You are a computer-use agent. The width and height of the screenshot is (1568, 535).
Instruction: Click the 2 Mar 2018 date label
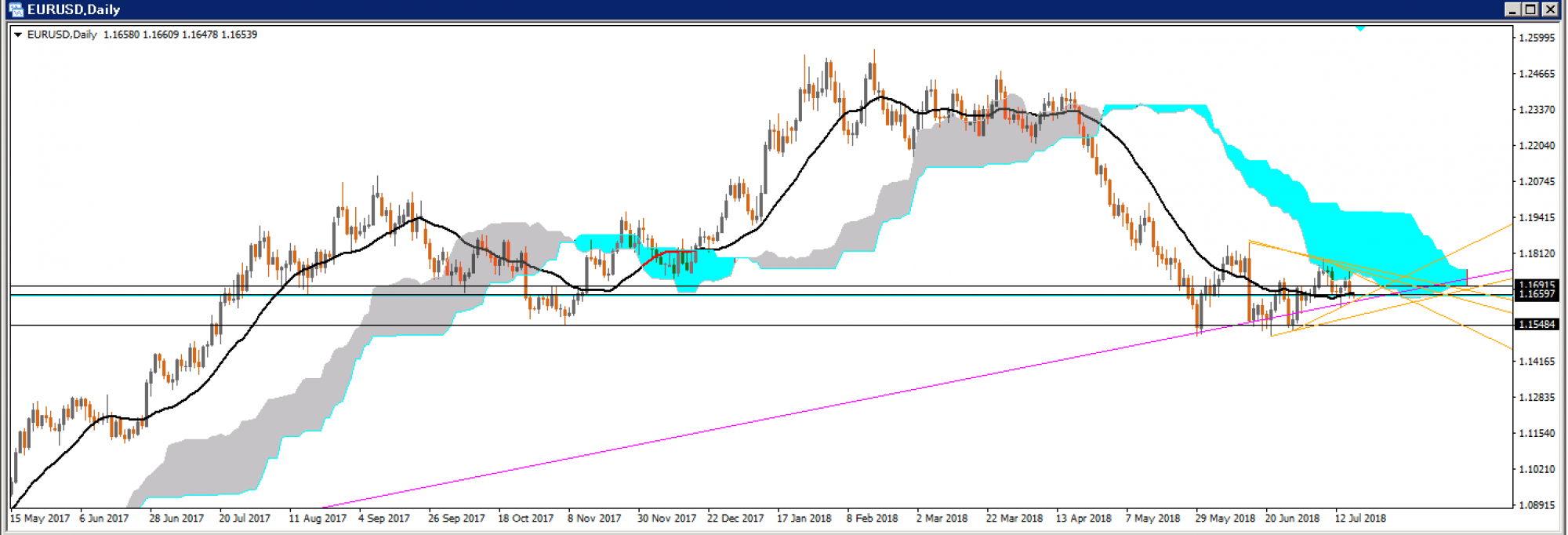(x=942, y=519)
